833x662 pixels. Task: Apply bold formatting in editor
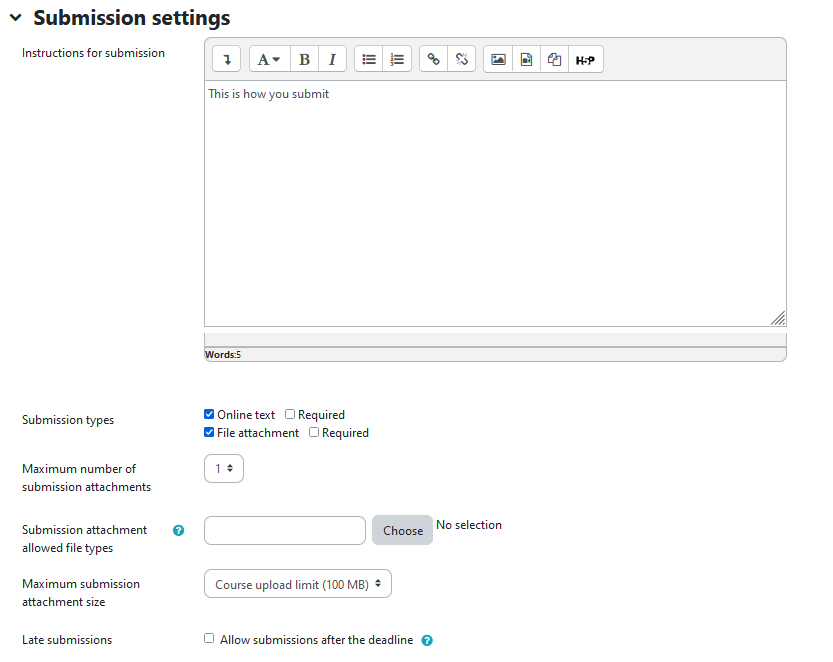point(304,60)
